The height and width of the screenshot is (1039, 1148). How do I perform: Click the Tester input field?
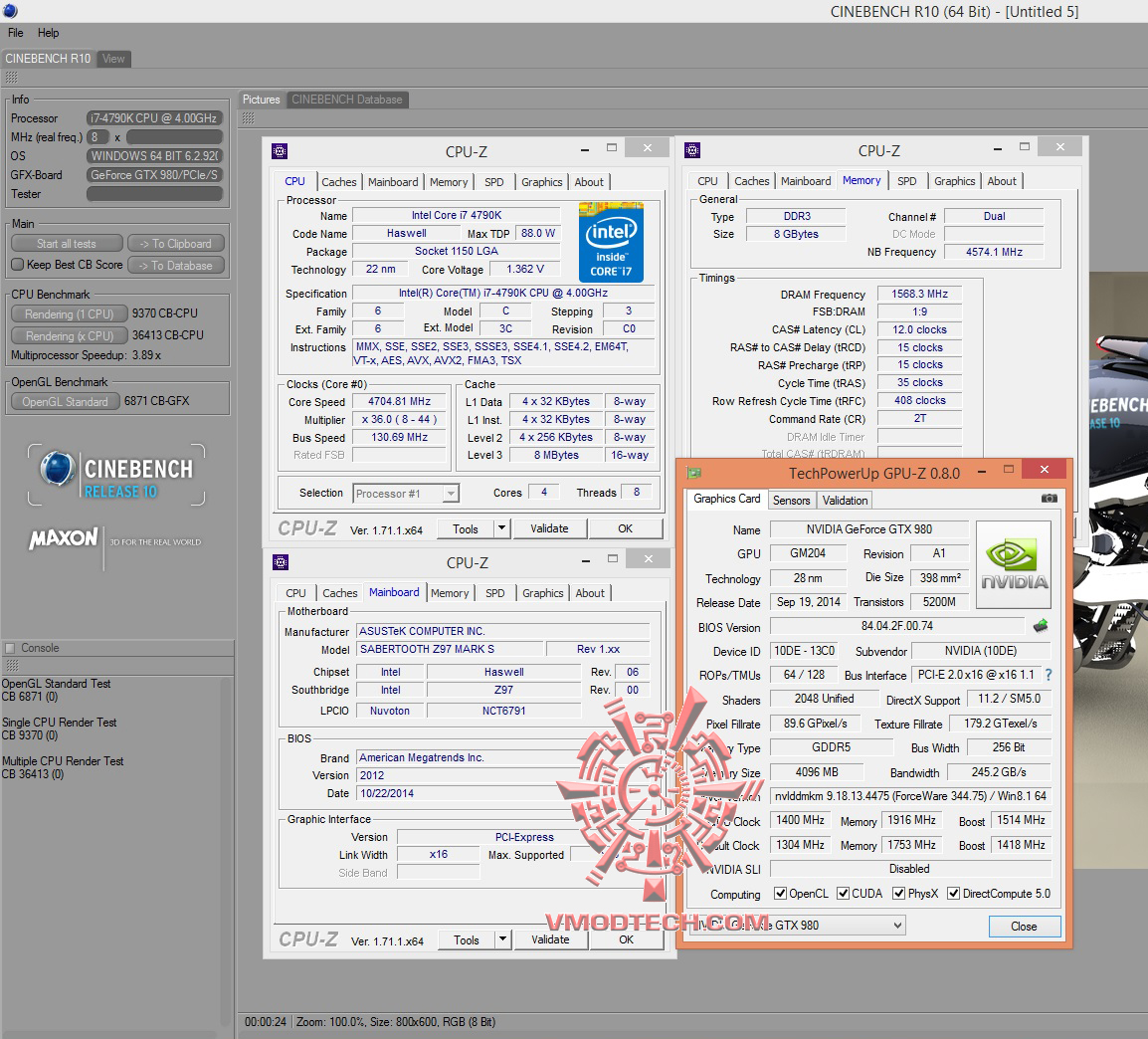154,193
